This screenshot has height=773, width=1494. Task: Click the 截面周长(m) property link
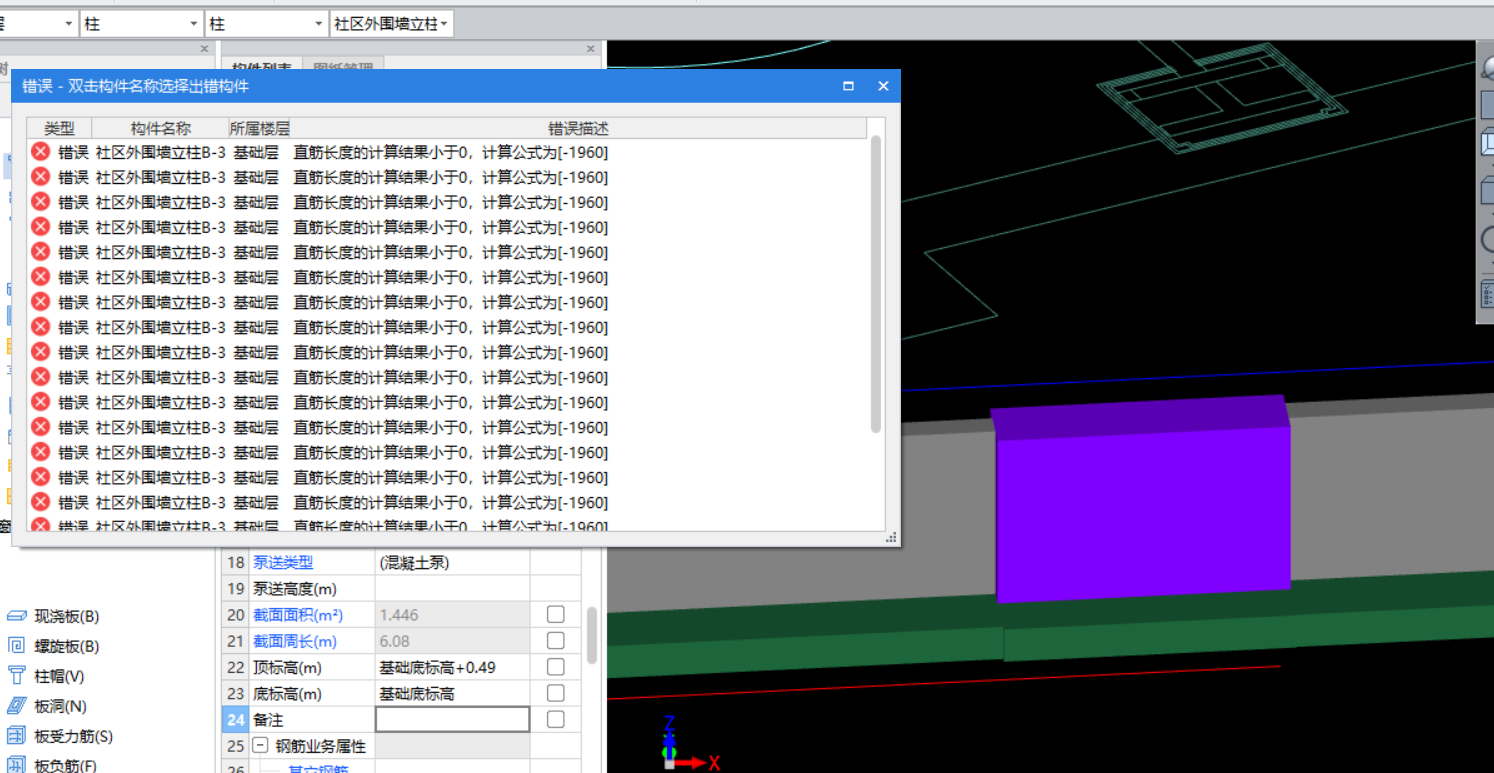tap(295, 641)
